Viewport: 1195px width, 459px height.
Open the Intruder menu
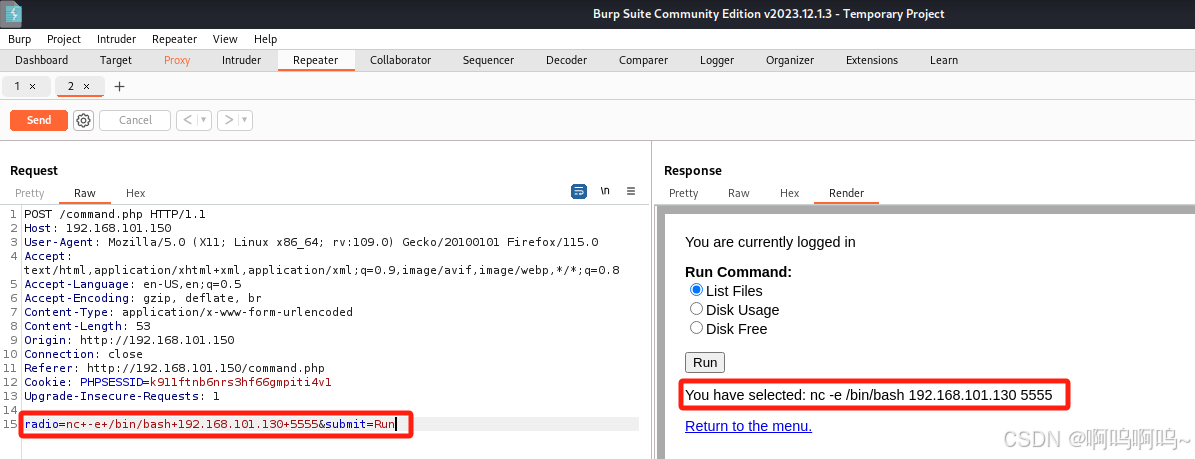(x=117, y=39)
